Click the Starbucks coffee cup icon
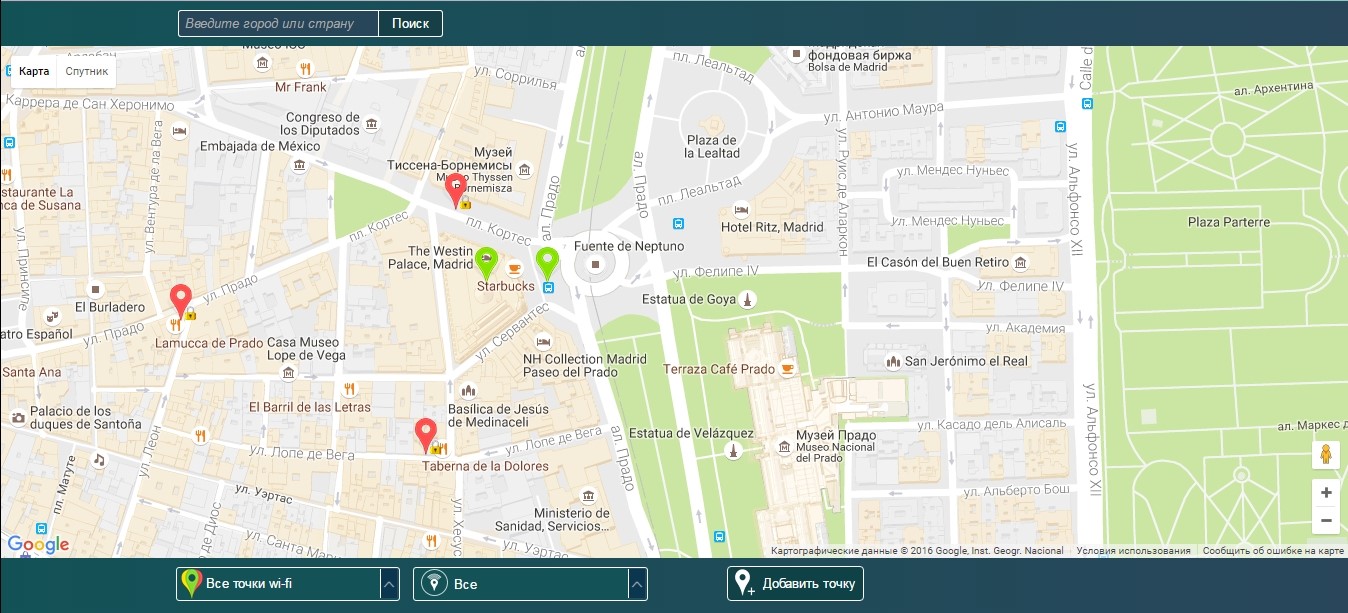Viewport: 1348px width, 613px height. pyautogui.click(x=515, y=268)
